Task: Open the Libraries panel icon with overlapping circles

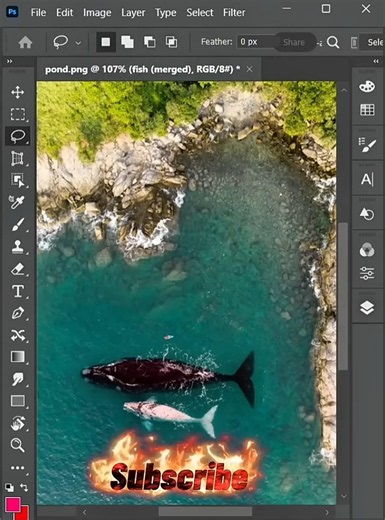Action: pos(367,250)
